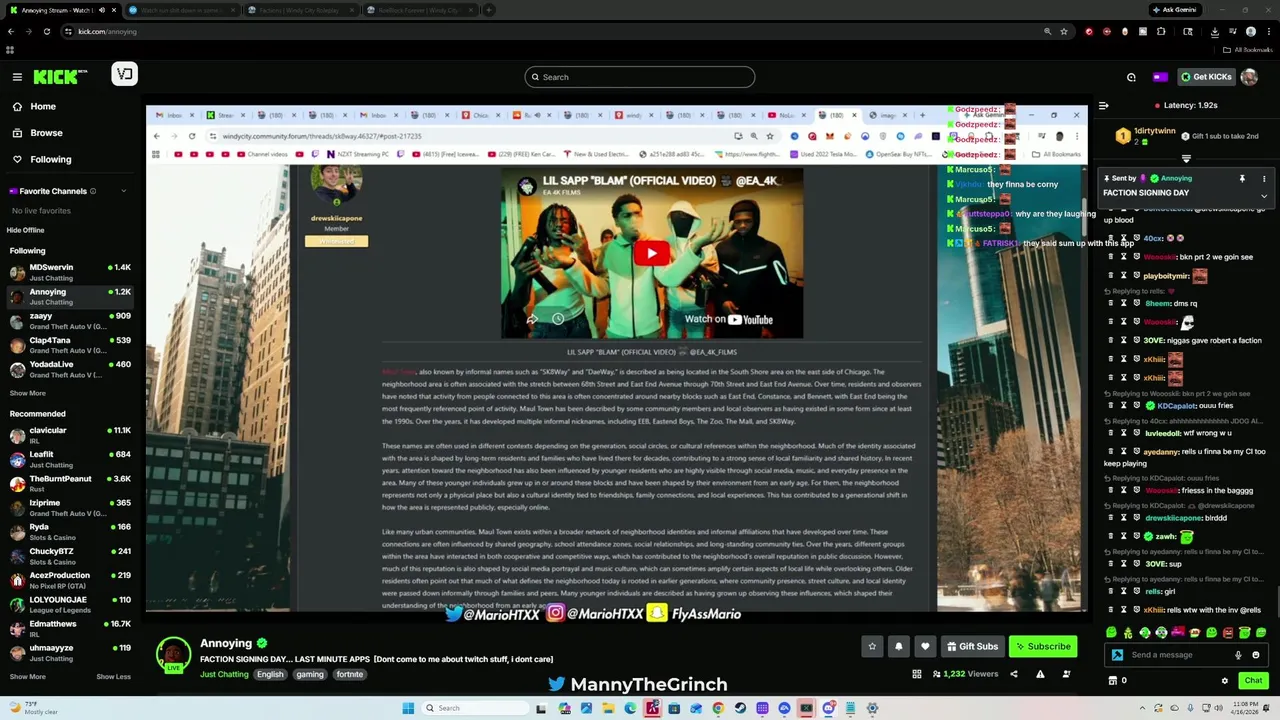Image resolution: width=1280 pixels, height=720 pixels.
Task: Open YodadaLive channel in sidebar
Action: coord(70,369)
